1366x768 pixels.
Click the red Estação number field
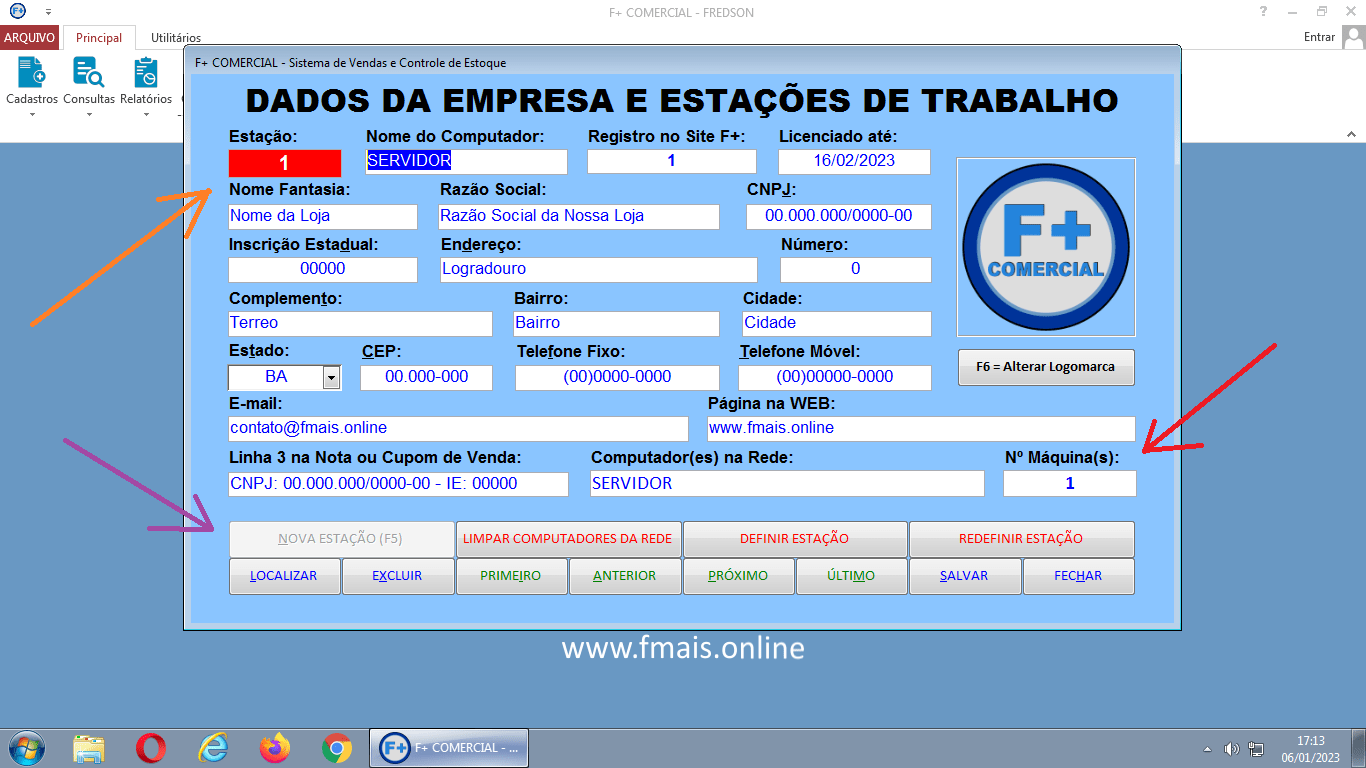pos(284,163)
